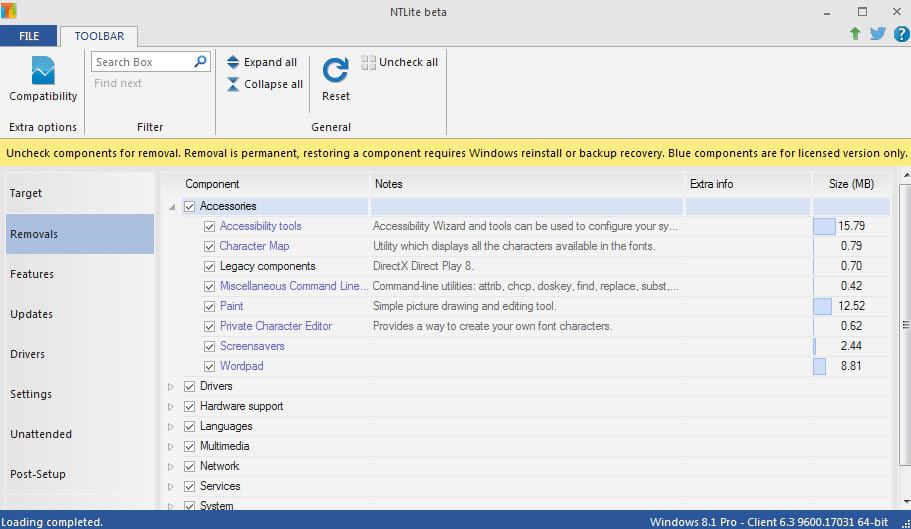
Task: Switch to the Features page in sidebar
Action: coord(32,274)
